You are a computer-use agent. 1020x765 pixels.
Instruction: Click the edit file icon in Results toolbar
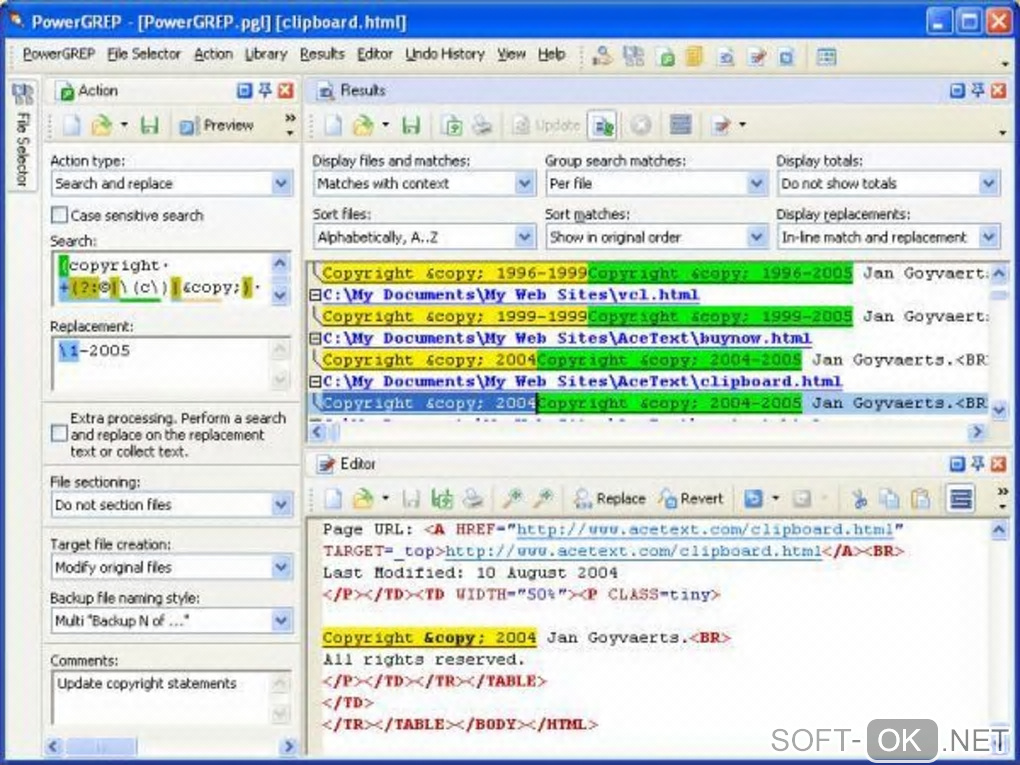[721, 125]
